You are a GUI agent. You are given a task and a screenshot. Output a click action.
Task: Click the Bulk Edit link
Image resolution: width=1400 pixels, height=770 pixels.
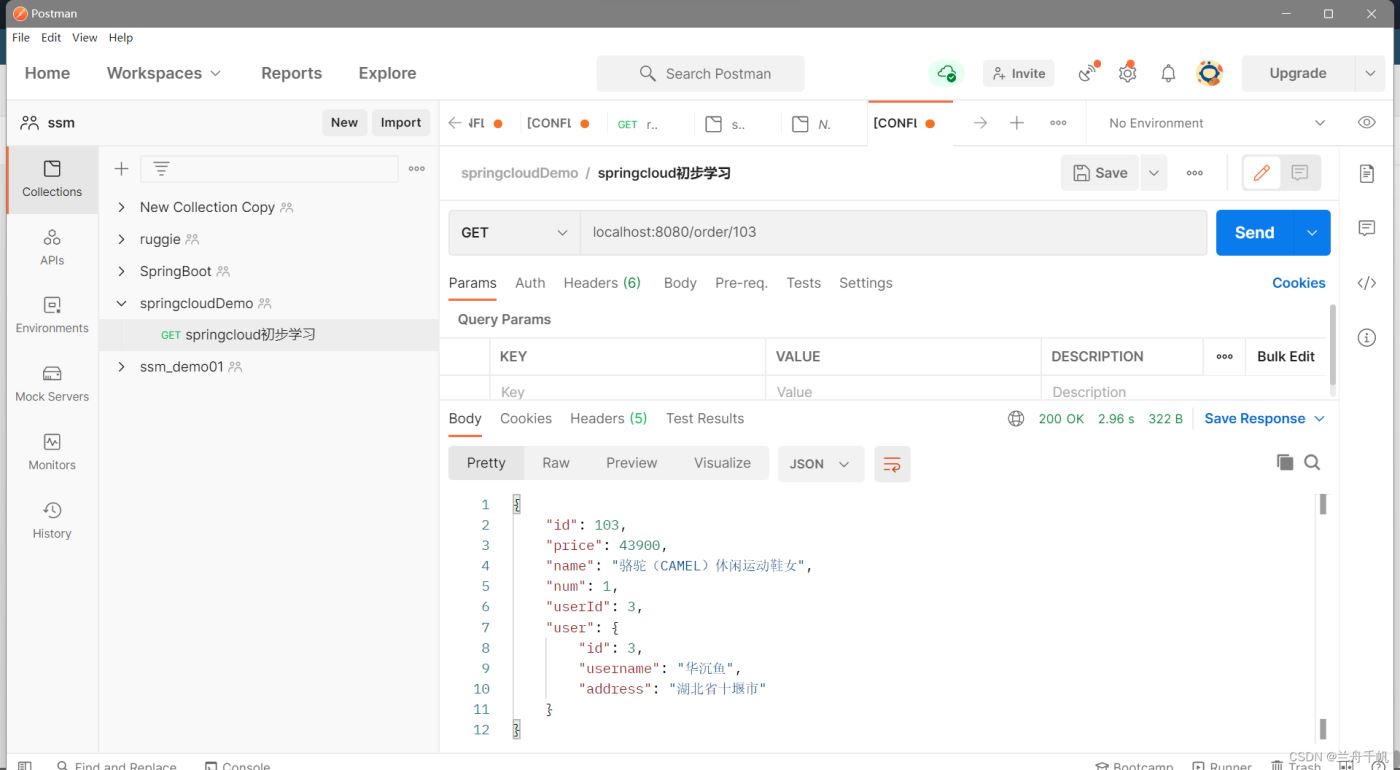pyautogui.click(x=1286, y=357)
